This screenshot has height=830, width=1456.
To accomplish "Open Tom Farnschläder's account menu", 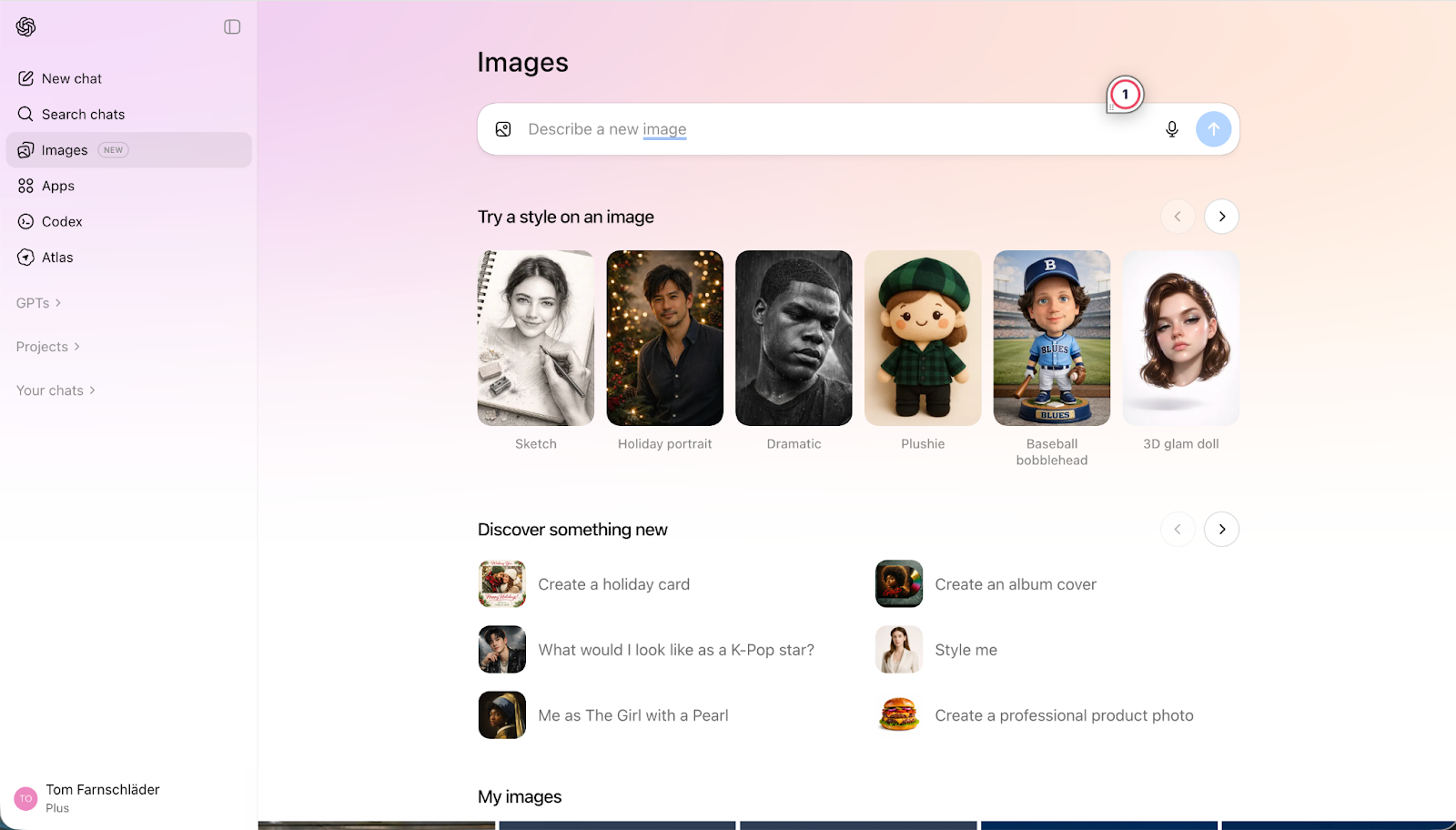I will click(x=102, y=797).
